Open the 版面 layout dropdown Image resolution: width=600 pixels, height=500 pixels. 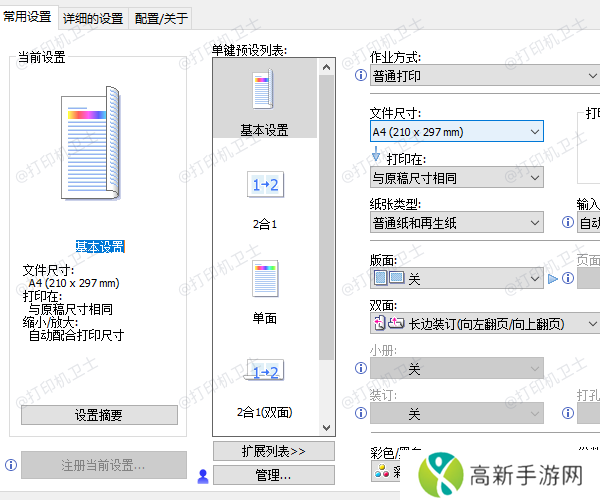(457, 278)
